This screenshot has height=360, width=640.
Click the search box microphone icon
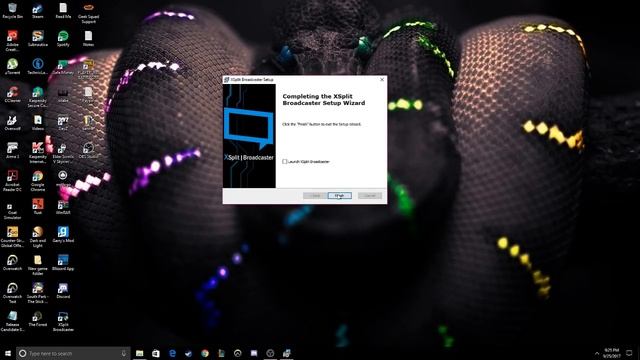click(x=124, y=353)
